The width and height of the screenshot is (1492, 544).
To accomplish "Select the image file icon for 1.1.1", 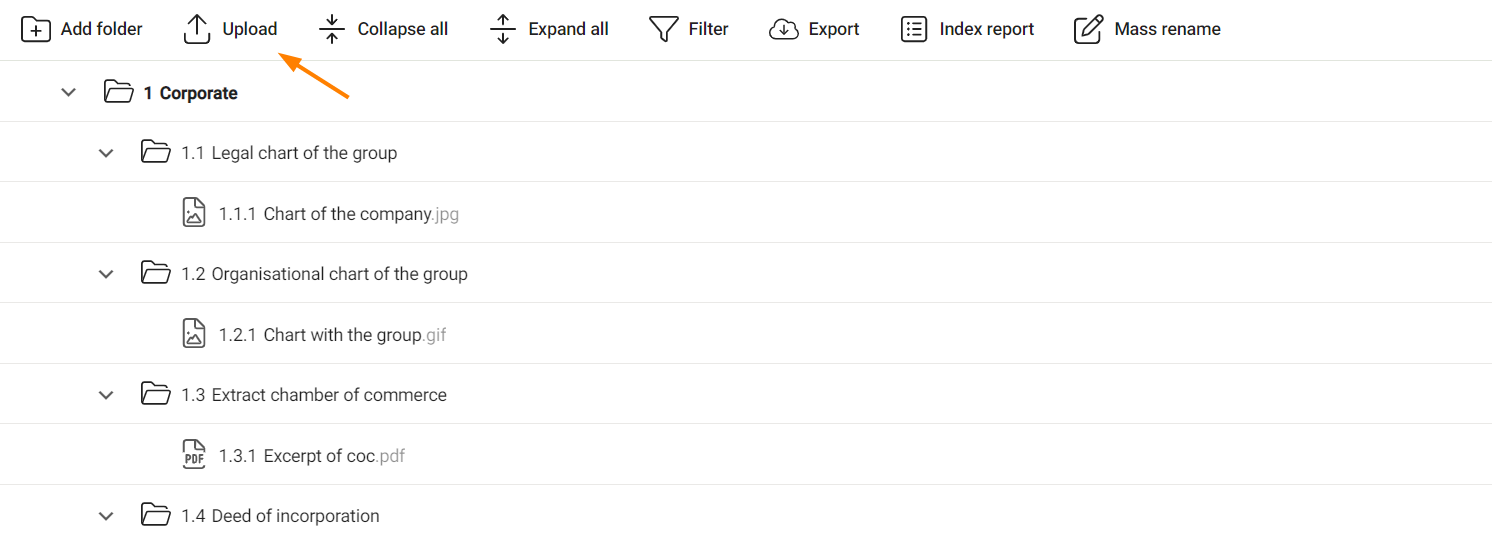I will [194, 213].
